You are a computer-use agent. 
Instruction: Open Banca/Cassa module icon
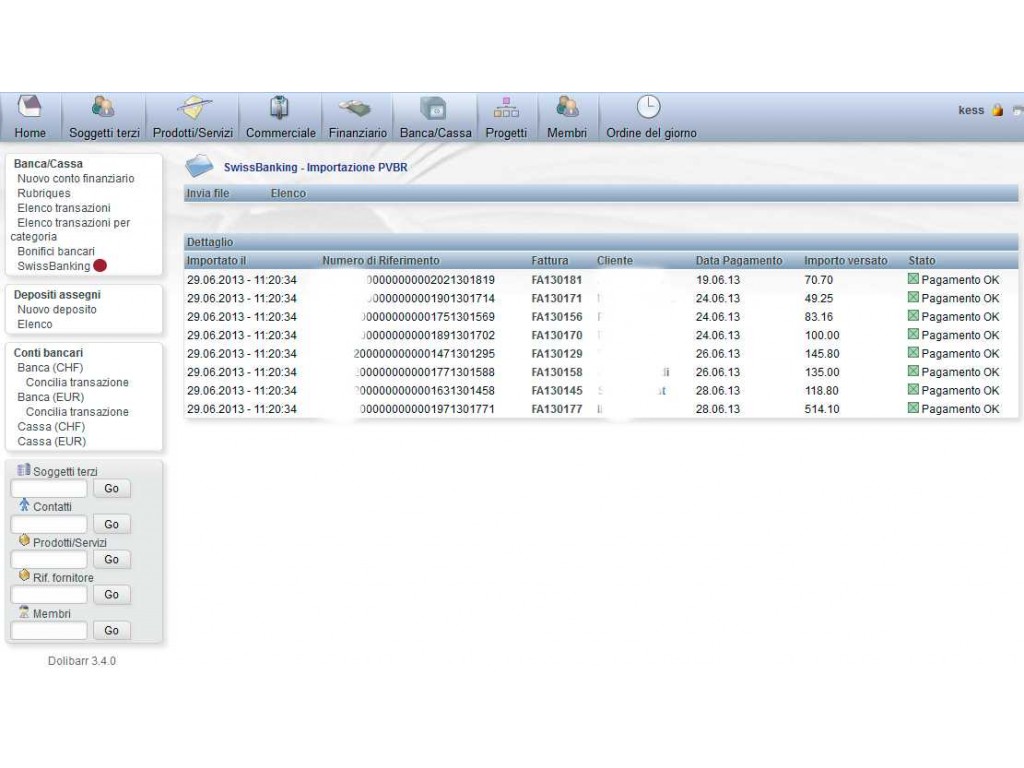(434, 107)
